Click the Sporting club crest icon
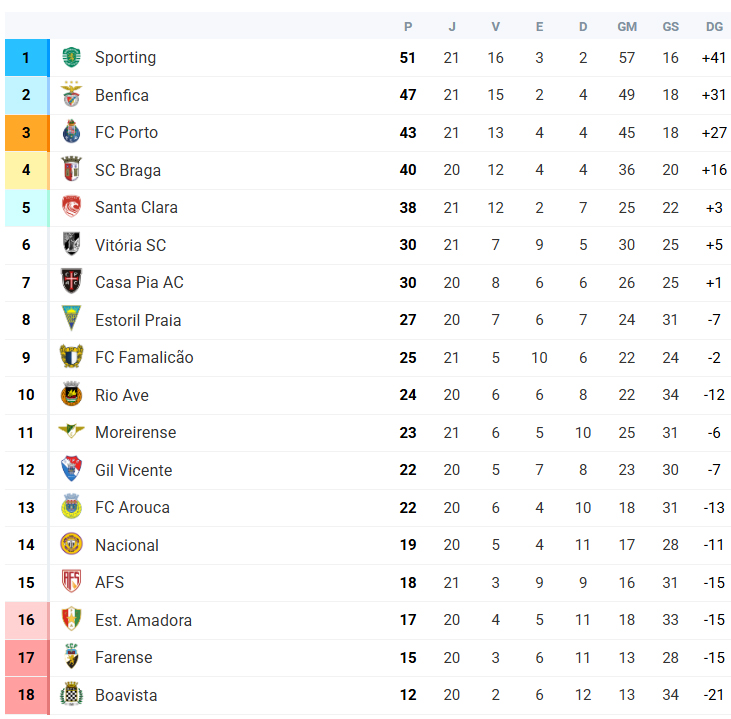The image size is (731, 719). [71, 57]
